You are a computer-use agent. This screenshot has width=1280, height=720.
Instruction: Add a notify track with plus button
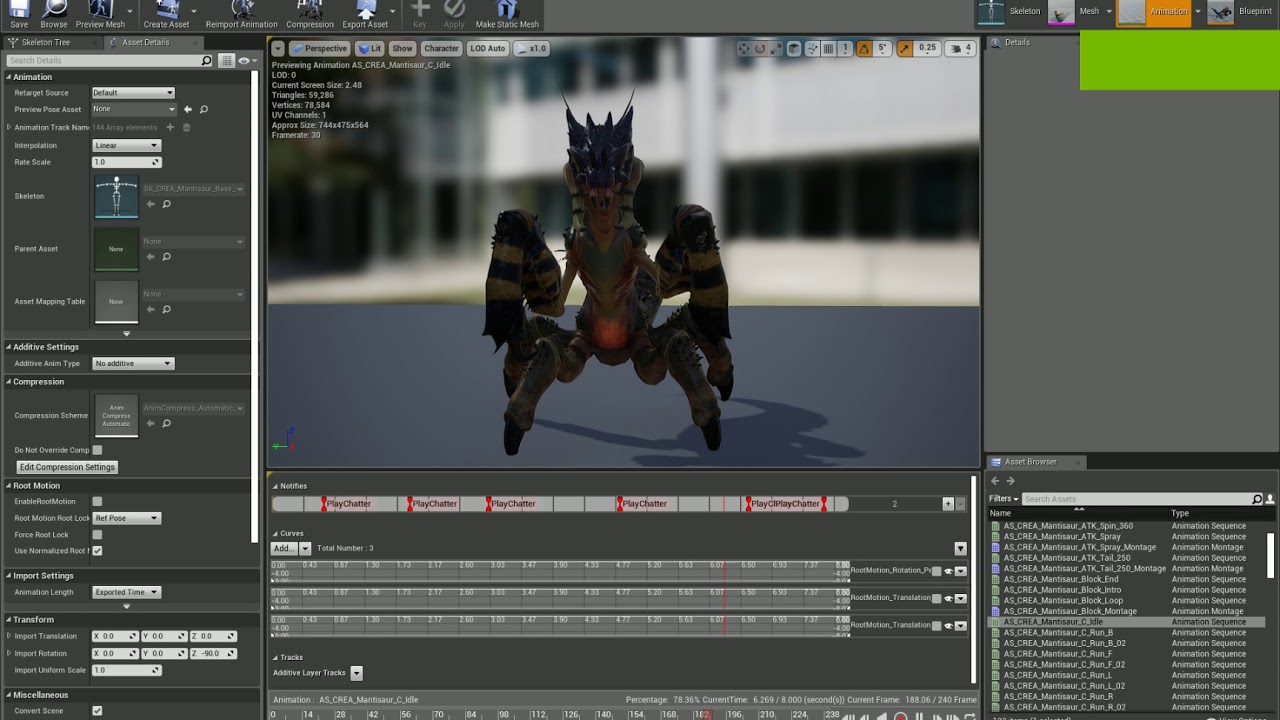(948, 504)
